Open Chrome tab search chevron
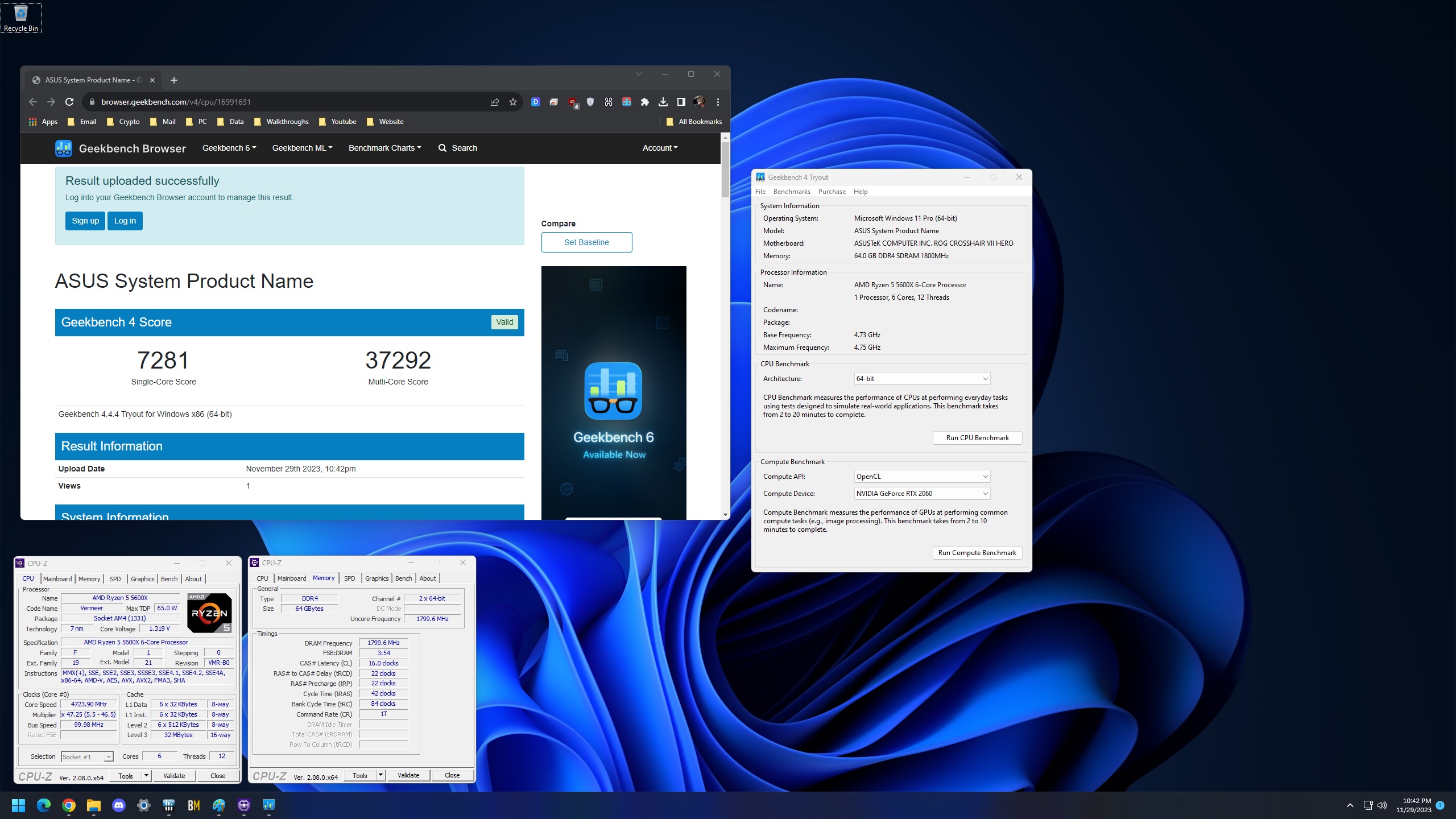 coord(639,74)
